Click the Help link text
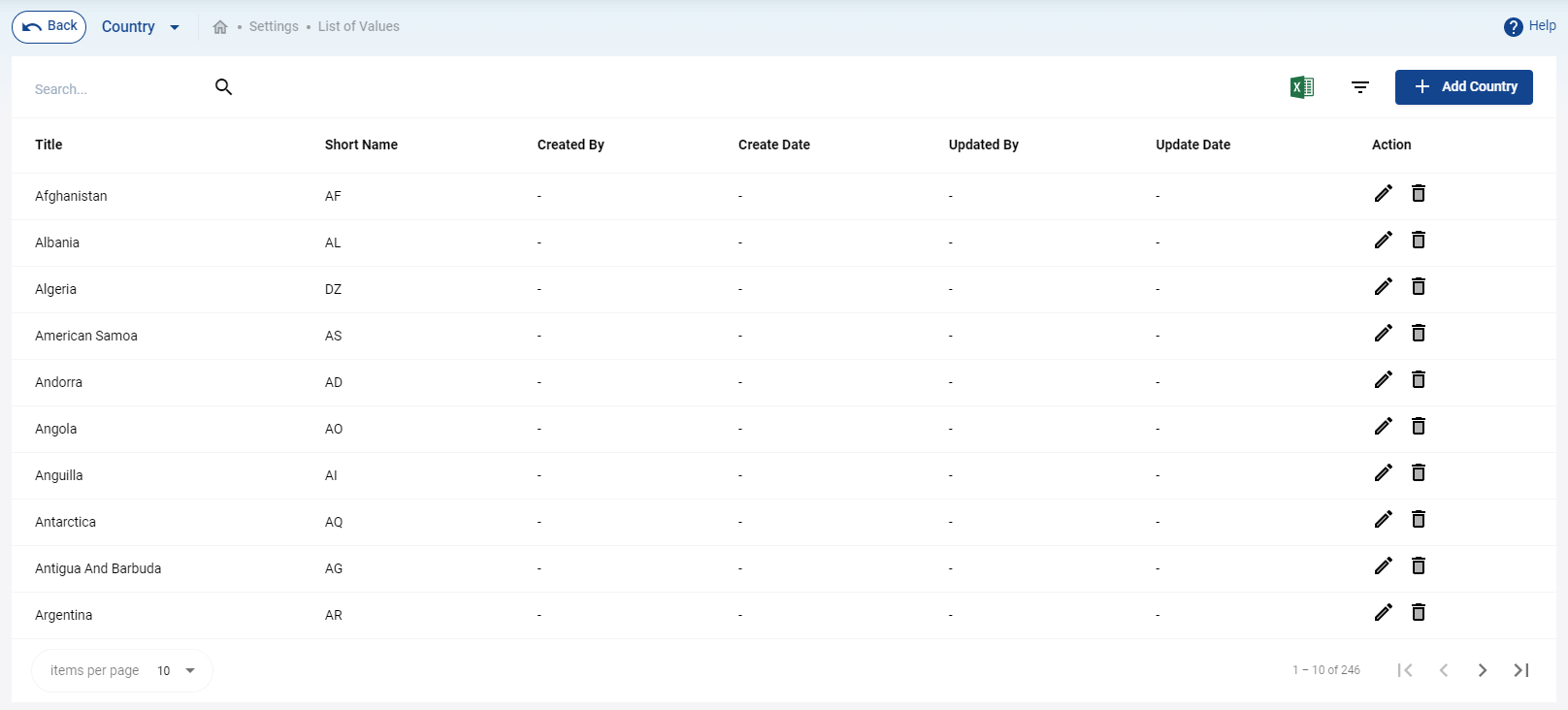The width and height of the screenshot is (1568, 710). tap(1543, 26)
